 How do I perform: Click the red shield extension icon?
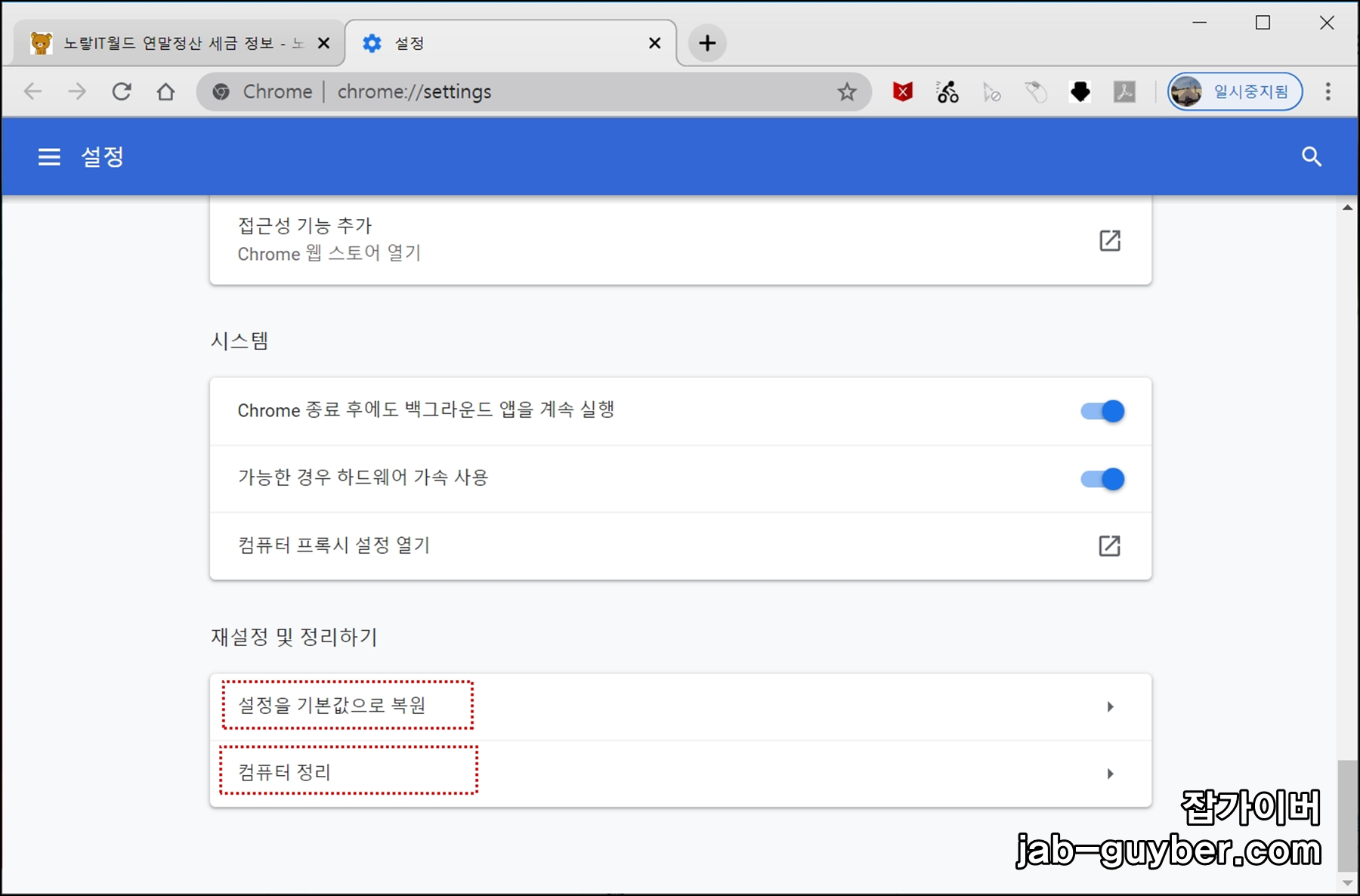(x=901, y=91)
